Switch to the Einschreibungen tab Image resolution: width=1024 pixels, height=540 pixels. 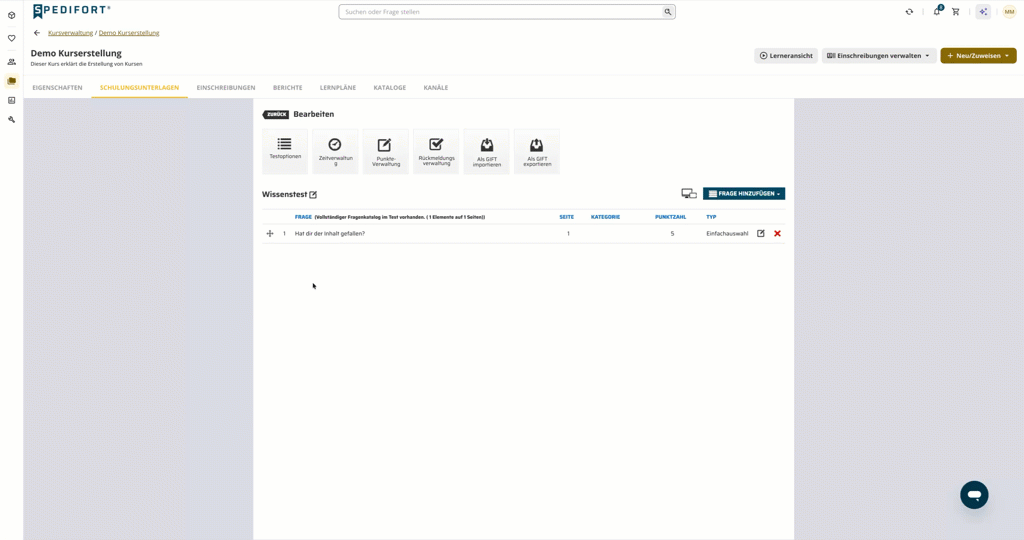click(226, 87)
